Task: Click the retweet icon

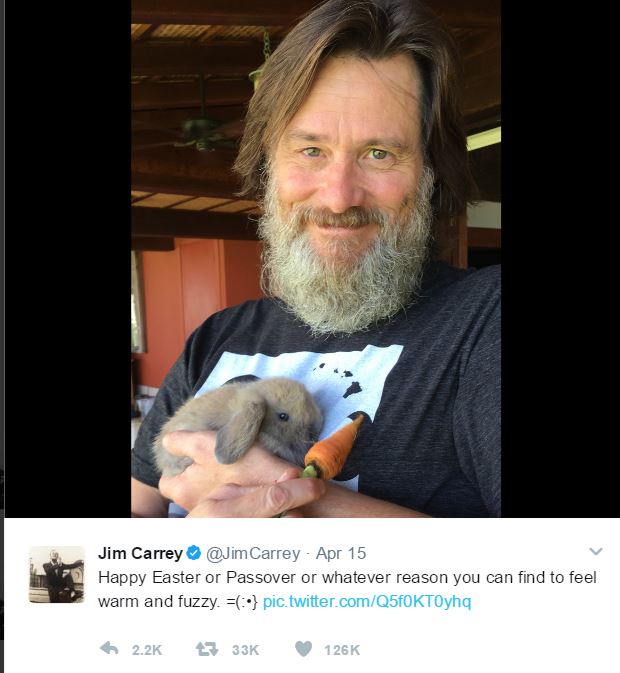Action: pyautogui.click(x=207, y=649)
